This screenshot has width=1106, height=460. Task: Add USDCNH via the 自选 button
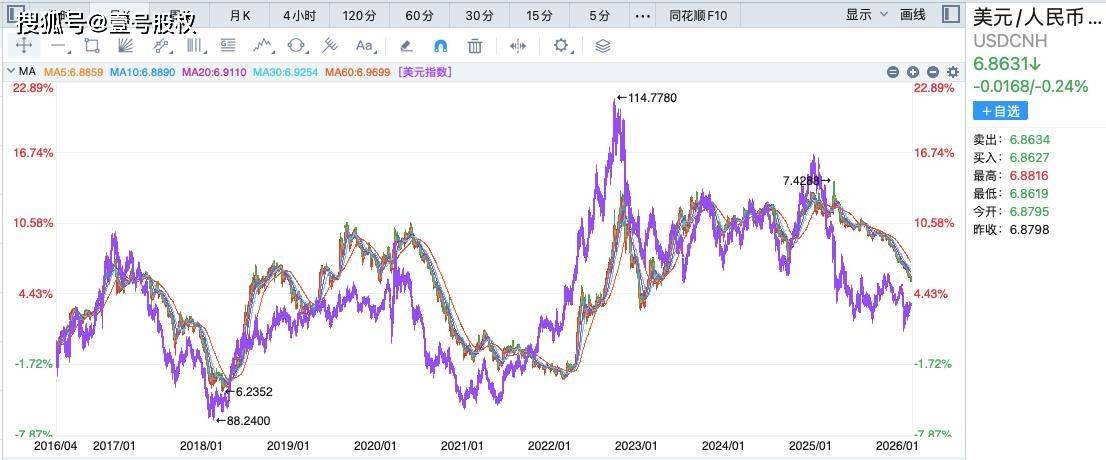coord(1000,111)
